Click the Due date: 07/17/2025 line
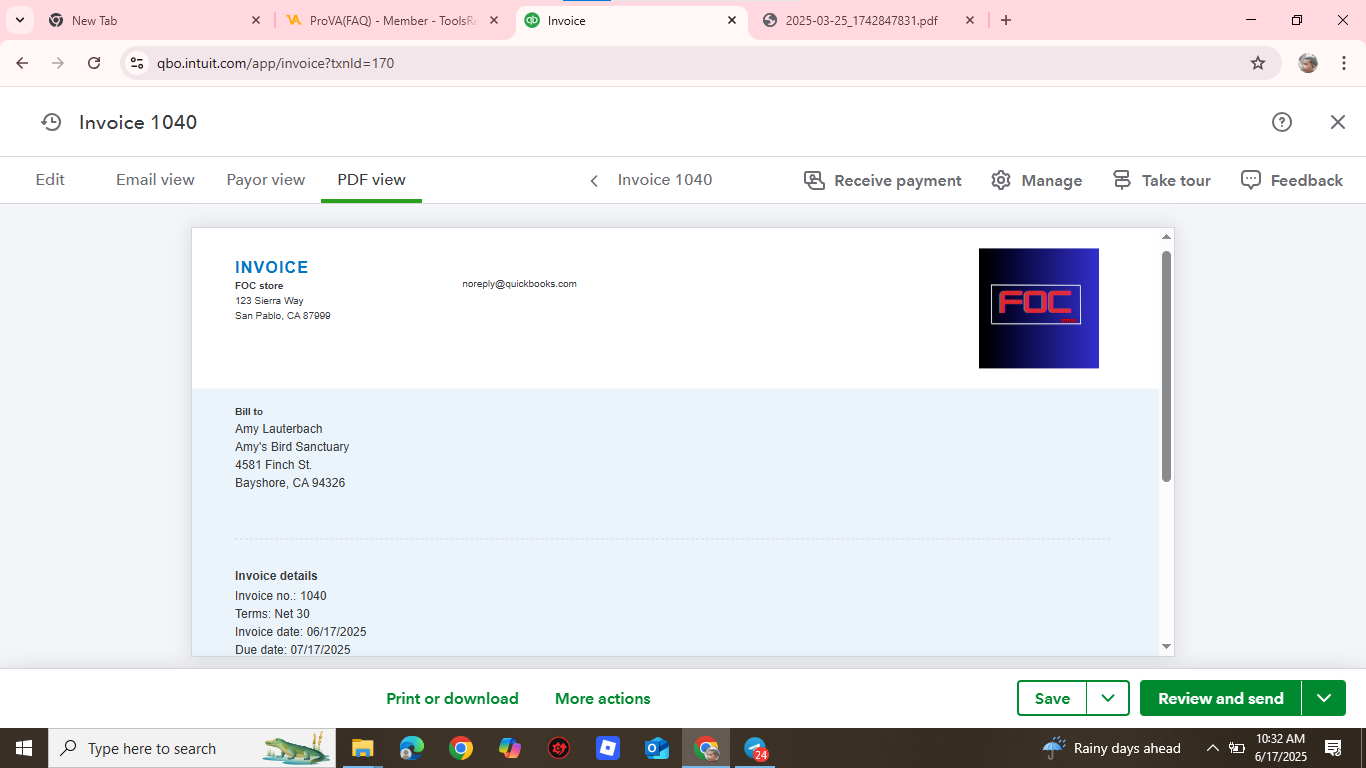Image resolution: width=1366 pixels, height=768 pixels. click(293, 650)
